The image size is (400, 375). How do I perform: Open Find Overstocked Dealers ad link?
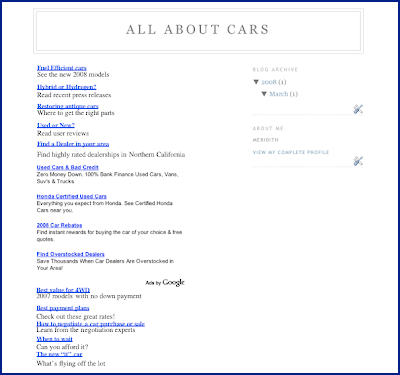pyautogui.click(x=71, y=254)
